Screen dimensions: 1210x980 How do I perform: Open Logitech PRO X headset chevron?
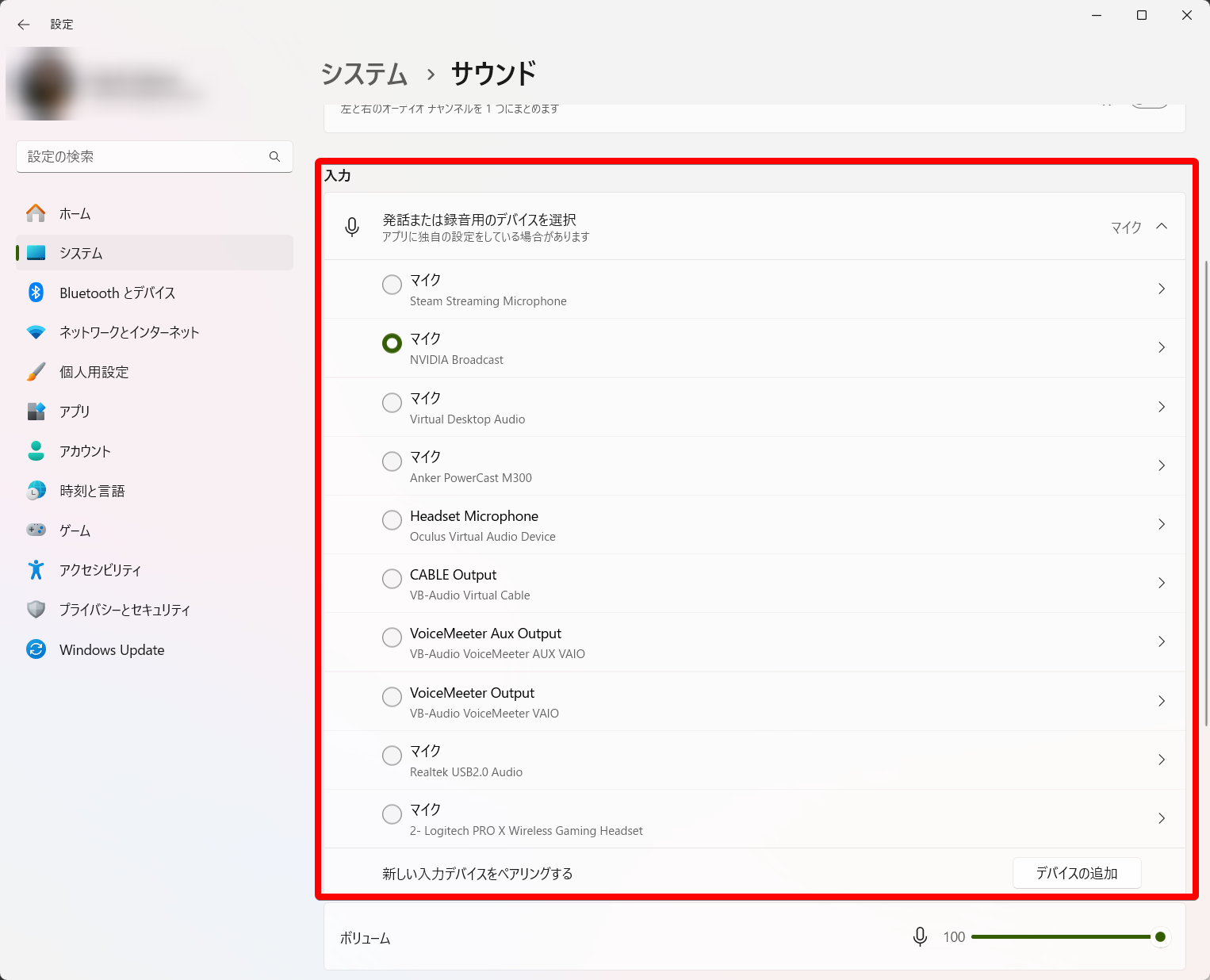1162,818
